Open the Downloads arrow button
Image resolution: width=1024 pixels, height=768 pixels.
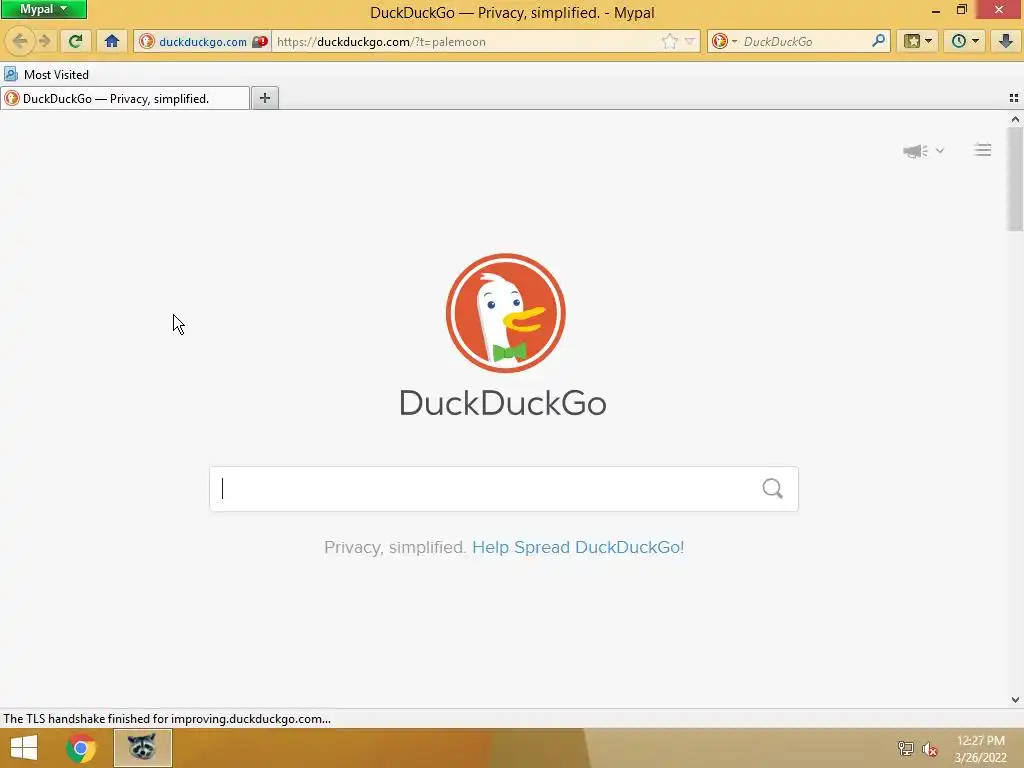pyautogui.click(x=1006, y=41)
